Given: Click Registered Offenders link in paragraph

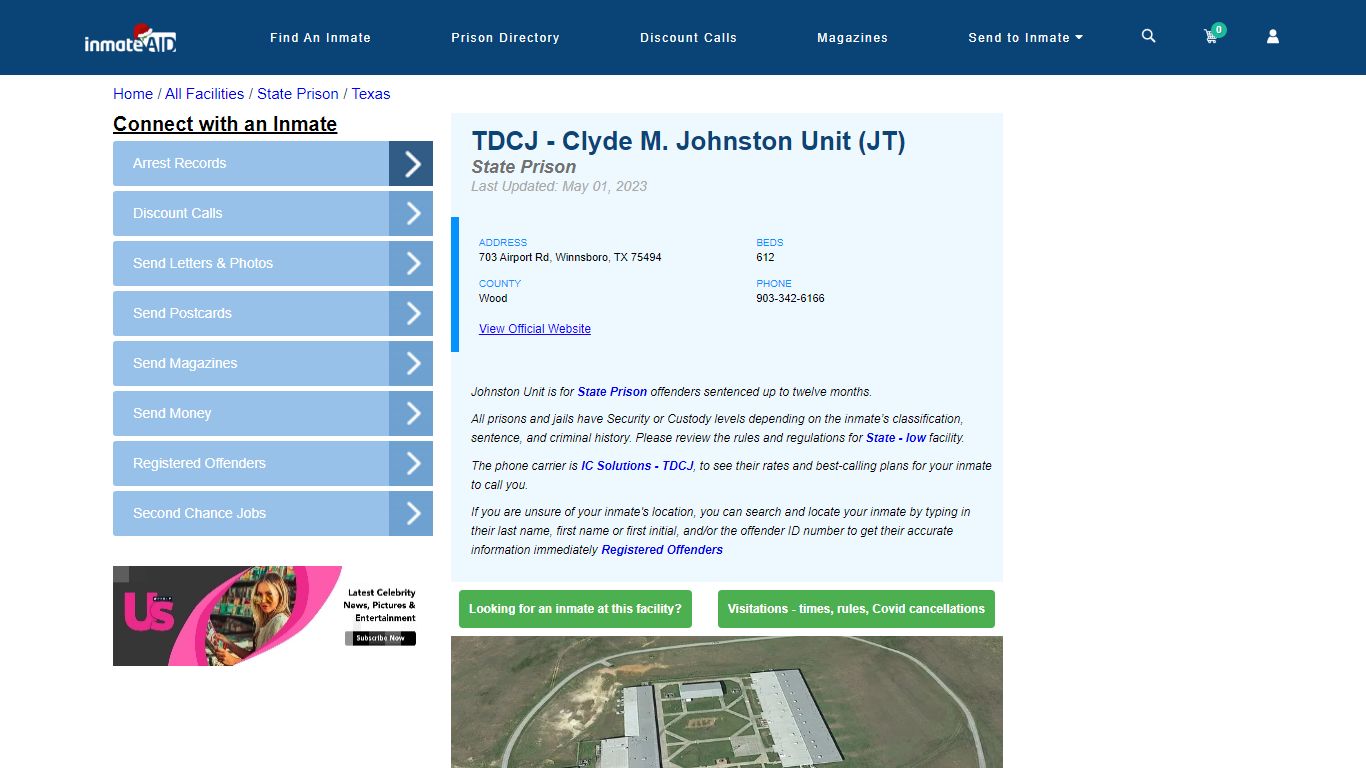Looking at the screenshot, I should coord(662,550).
